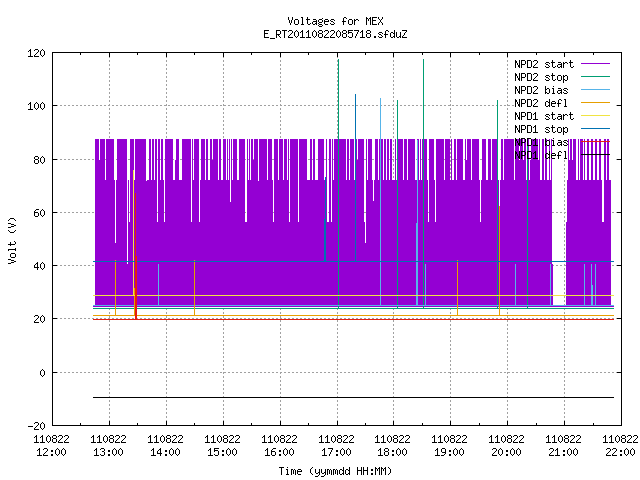Click the 19:00 x-axis time label
The image size is (640, 480).
pyautogui.click(x=449, y=453)
